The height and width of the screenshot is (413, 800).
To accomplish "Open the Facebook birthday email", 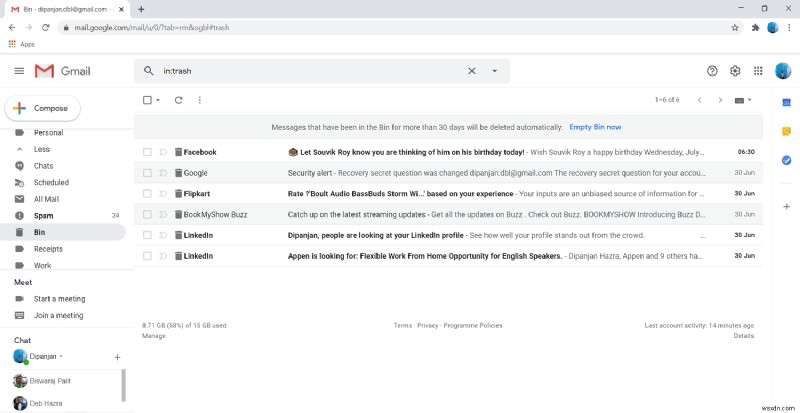I will coord(448,152).
